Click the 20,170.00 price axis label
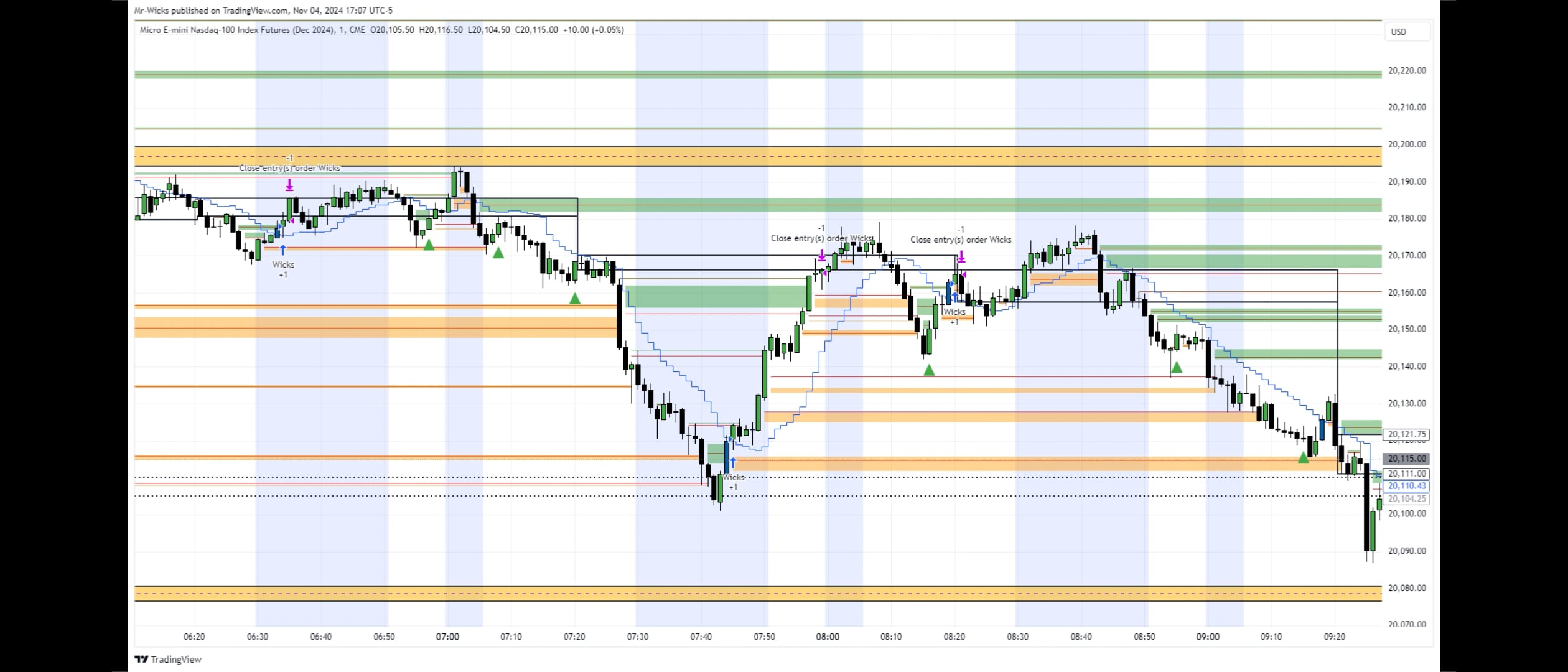This screenshot has width=1568, height=672. (x=1407, y=256)
